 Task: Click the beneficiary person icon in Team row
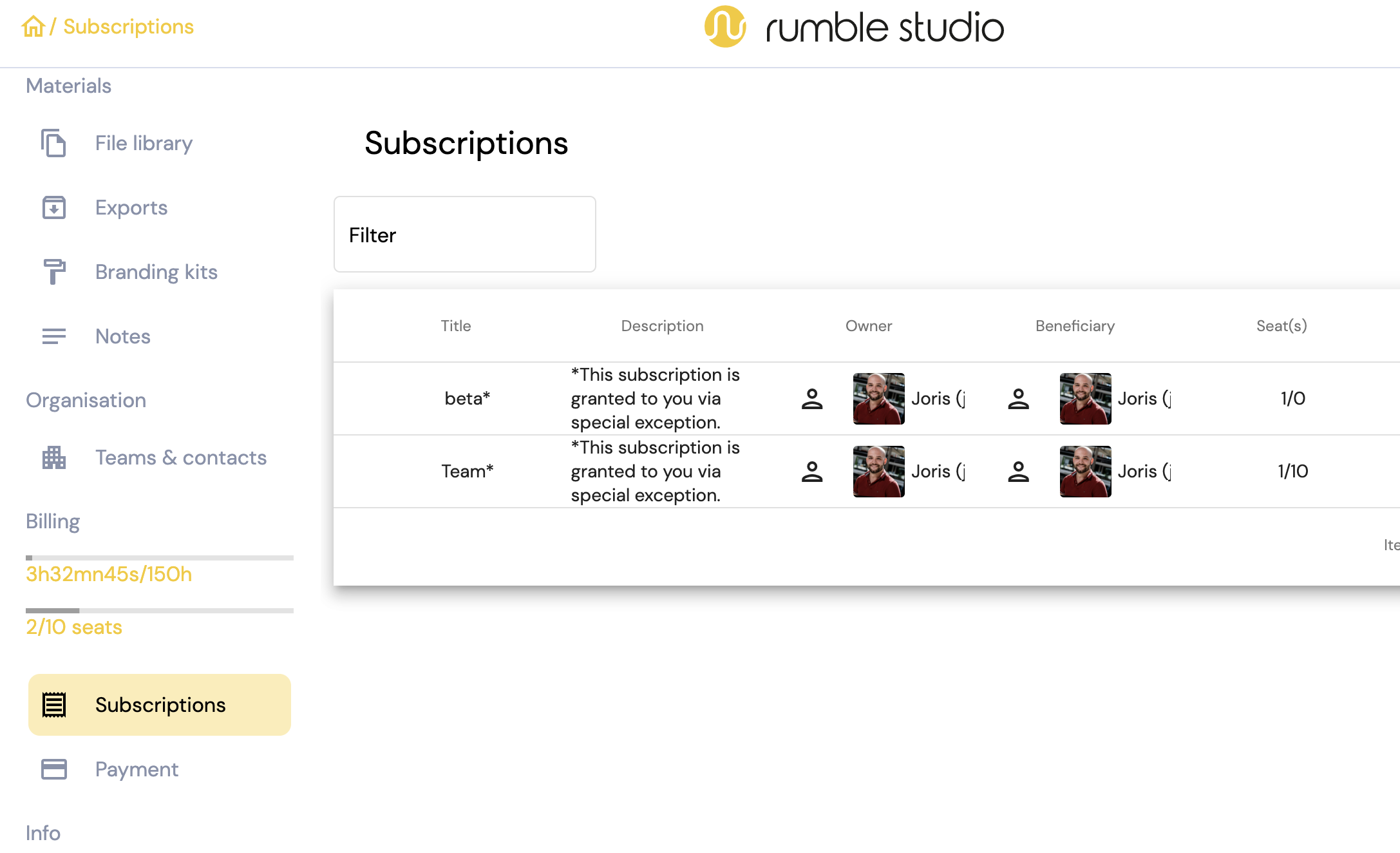coord(1018,472)
